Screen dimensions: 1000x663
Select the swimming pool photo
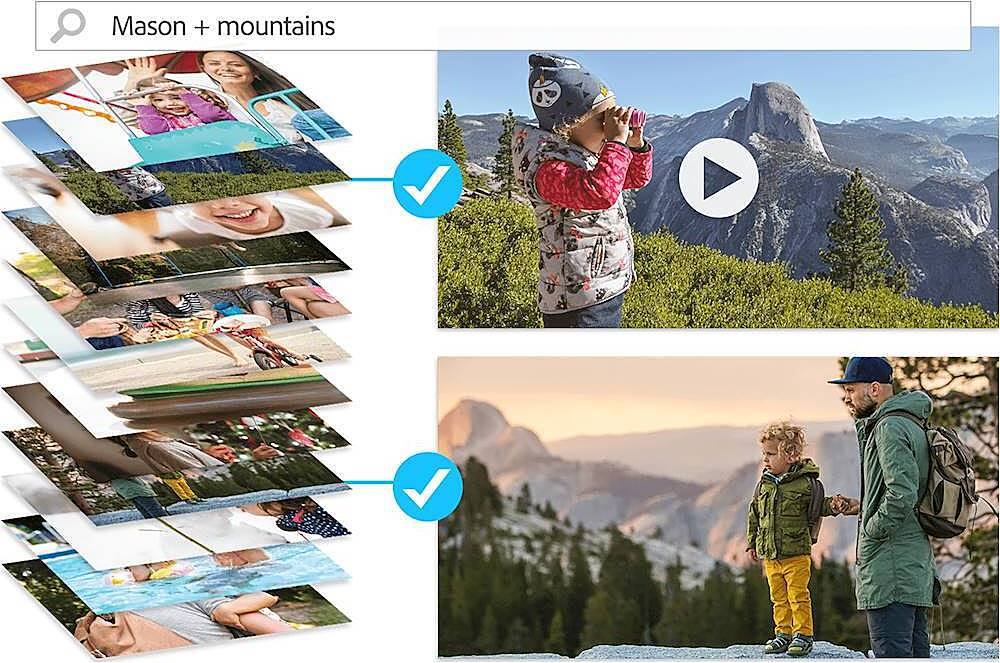coord(210,574)
